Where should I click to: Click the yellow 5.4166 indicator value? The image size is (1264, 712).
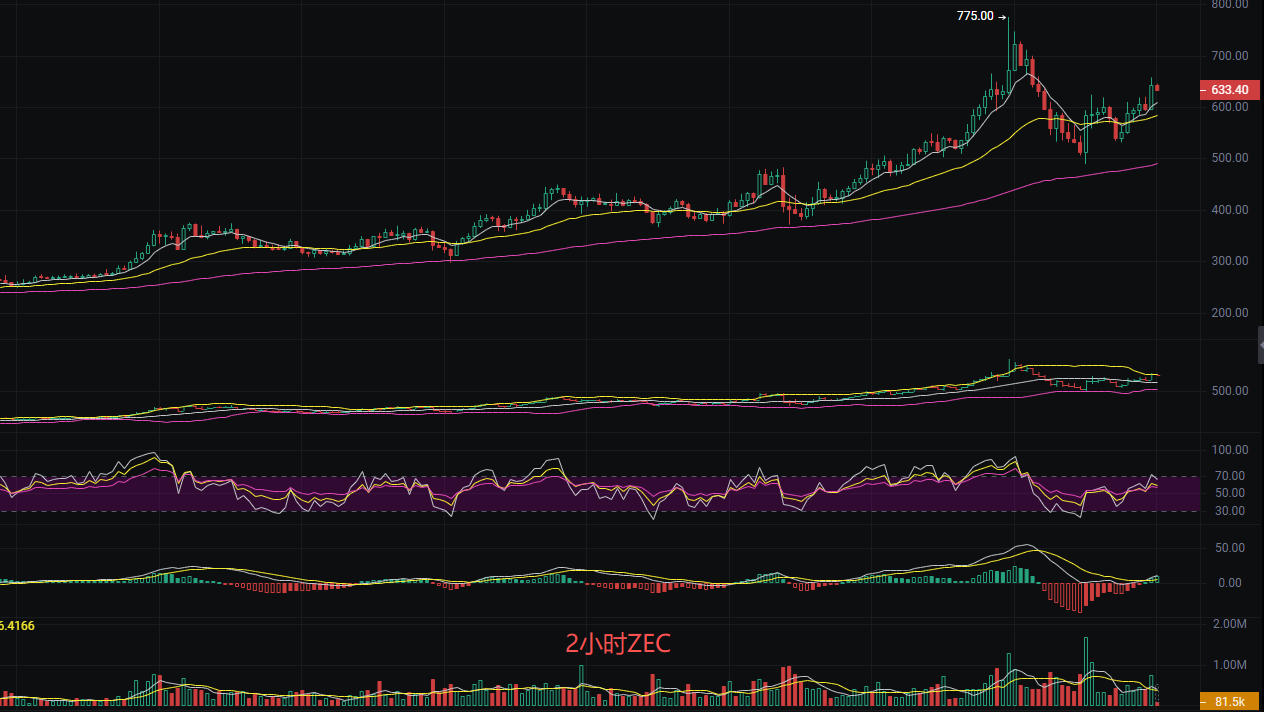(x=17, y=625)
